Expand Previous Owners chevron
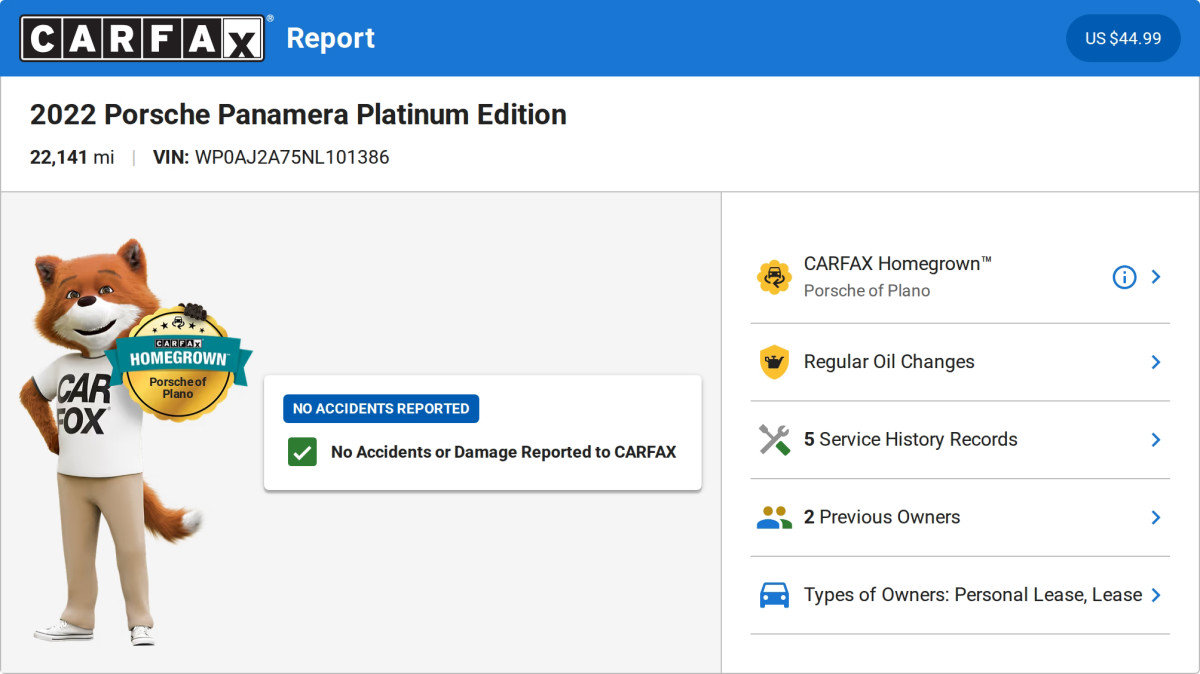 pos(1155,517)
